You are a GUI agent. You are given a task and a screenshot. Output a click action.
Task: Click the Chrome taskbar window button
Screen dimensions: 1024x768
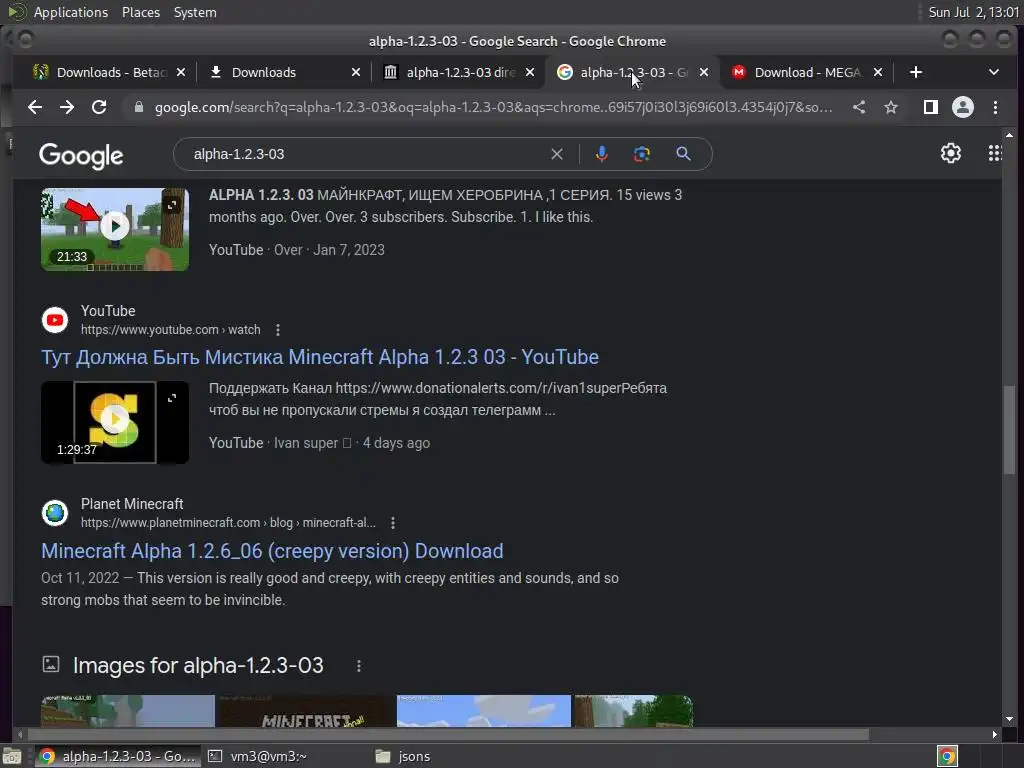(x=118, y=756)
